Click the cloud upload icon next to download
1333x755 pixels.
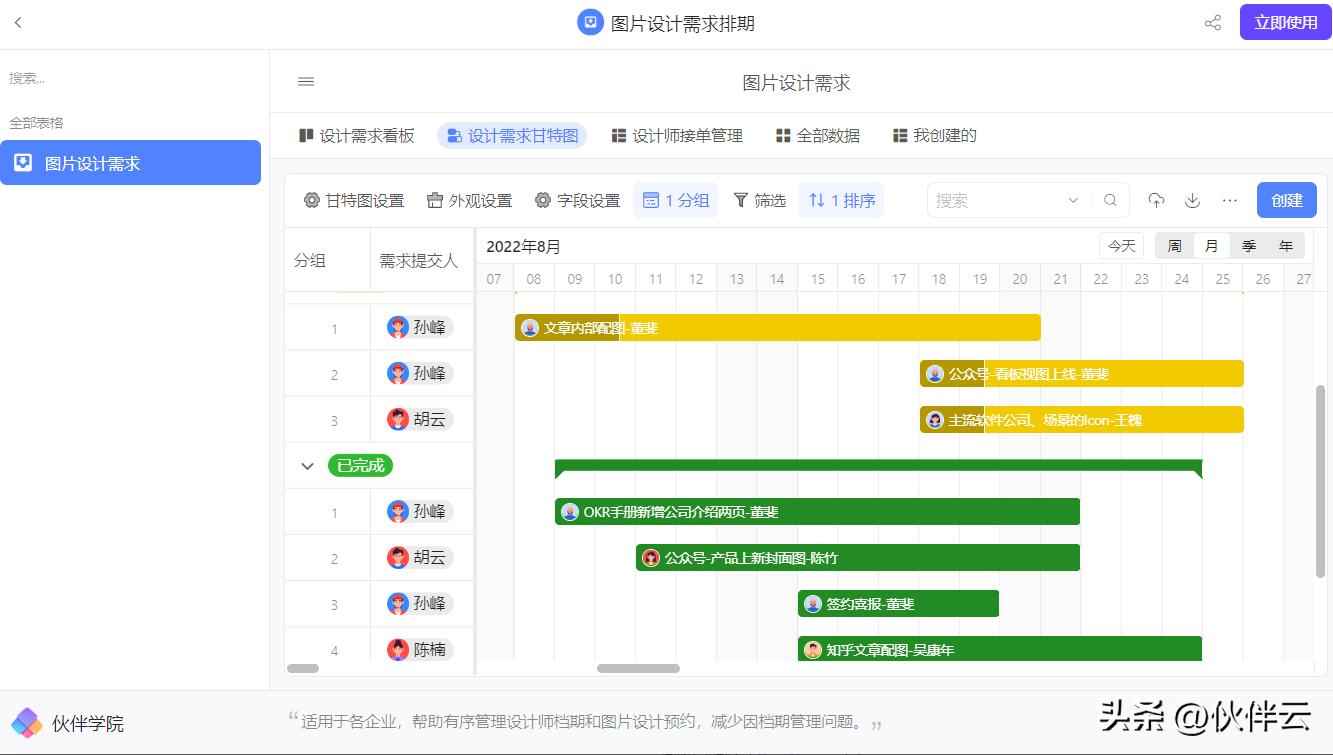point(1156,200)
